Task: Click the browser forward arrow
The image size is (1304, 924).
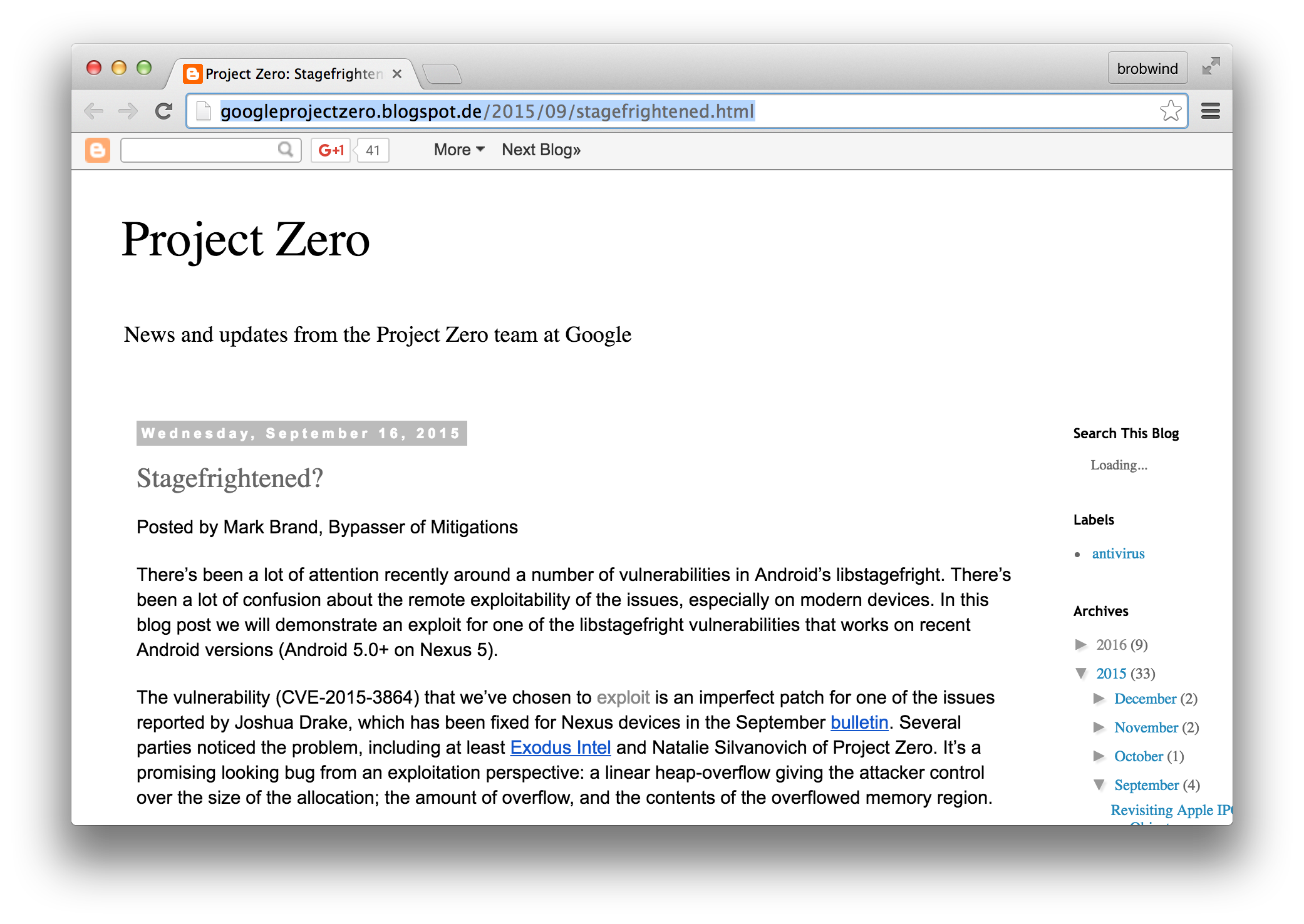Action: click(128, 111)
